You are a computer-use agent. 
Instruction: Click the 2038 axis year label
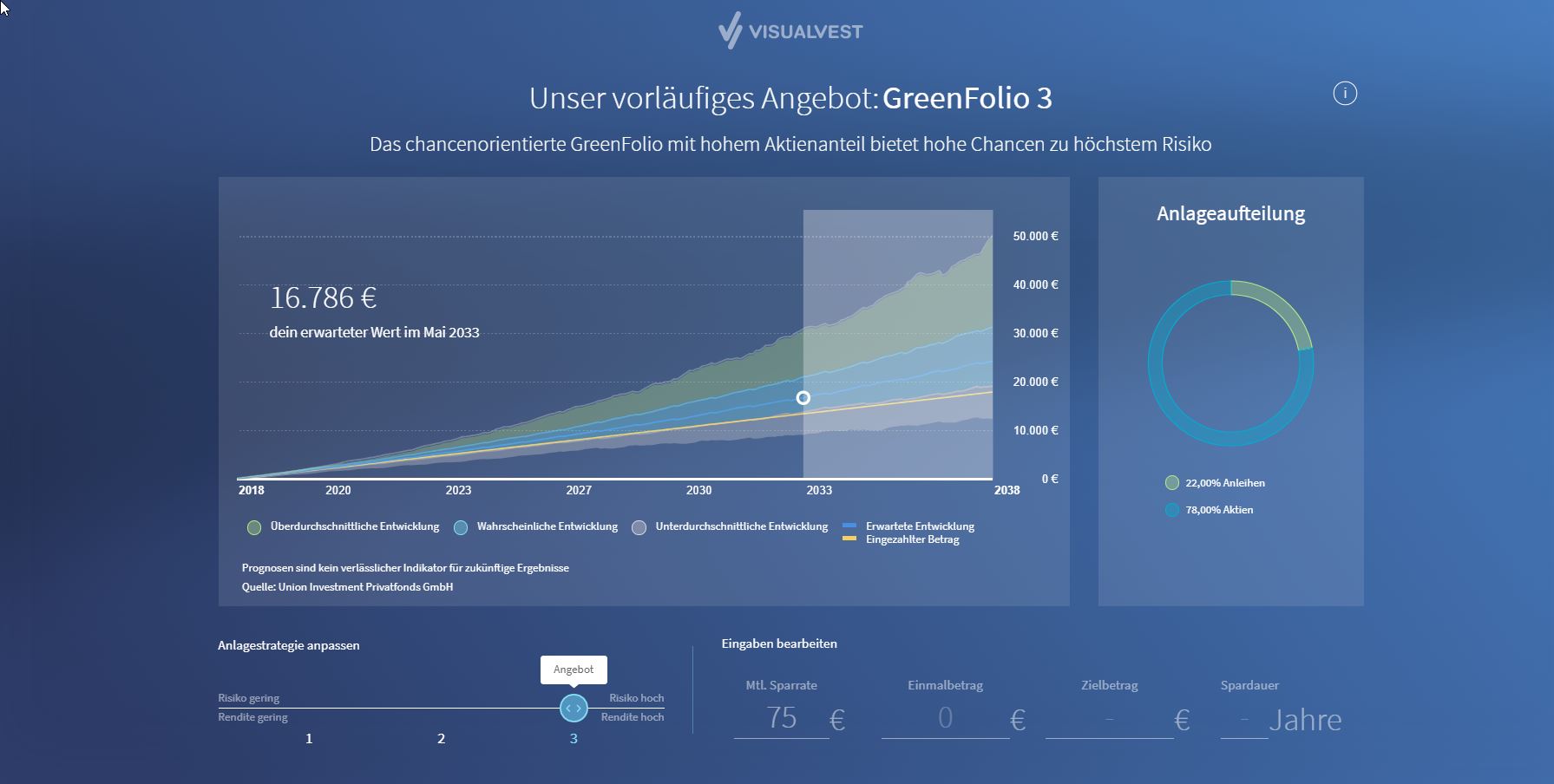(x=1006, y=490)
